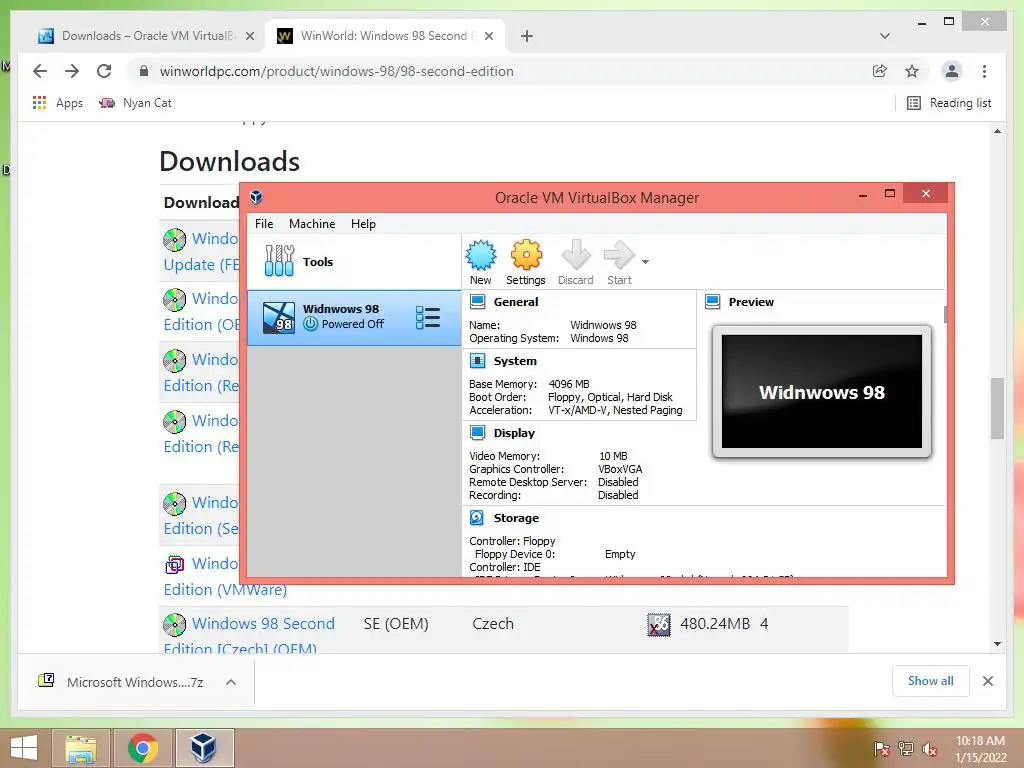Image resolution: width=1024 pixels, height=768 pixels.
Task: Click the Graphics Controller value VBoxVGA
Action: click(x=620, y=469)
